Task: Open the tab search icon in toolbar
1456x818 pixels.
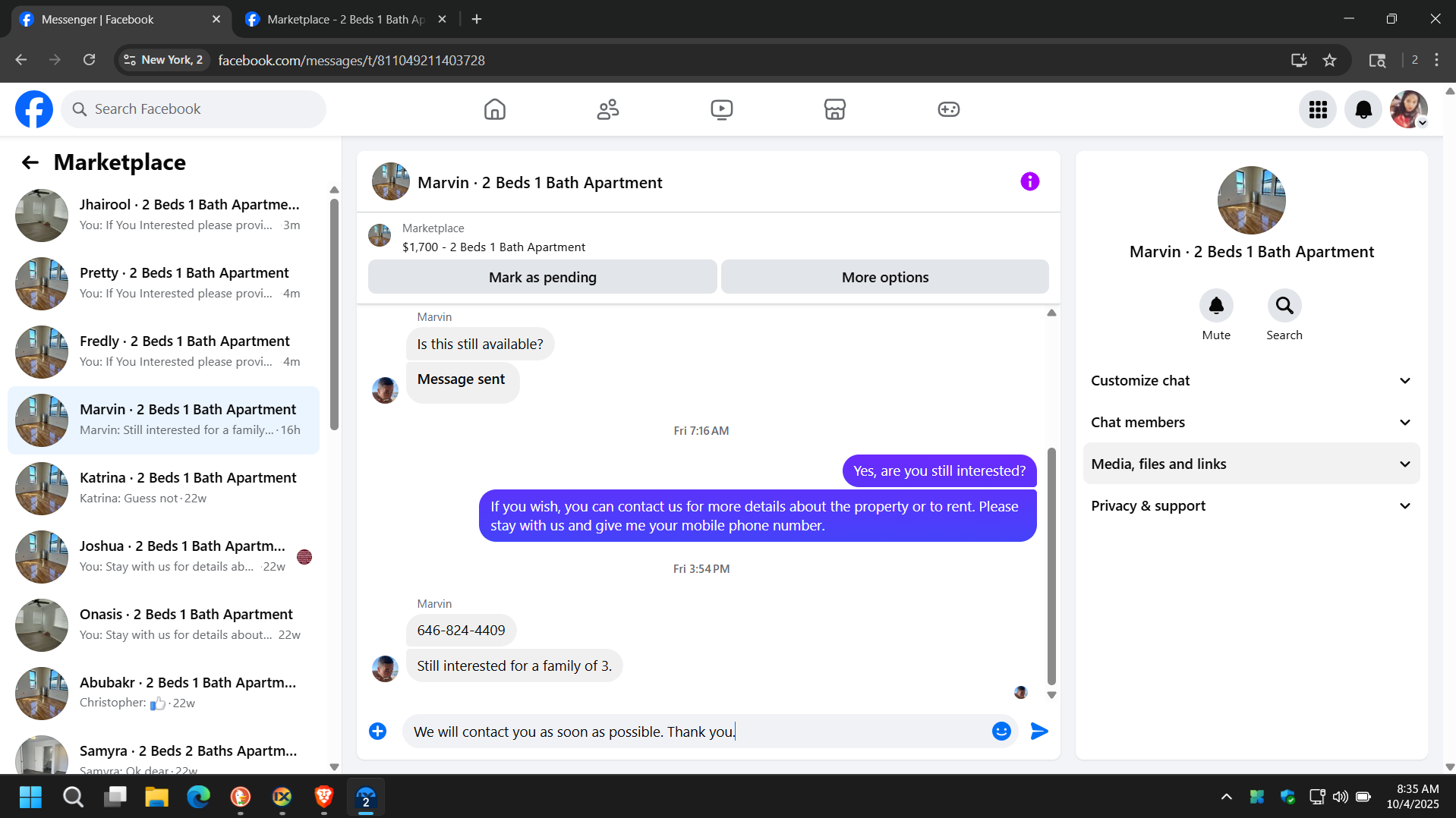Action: click(x=1377, y=60)
